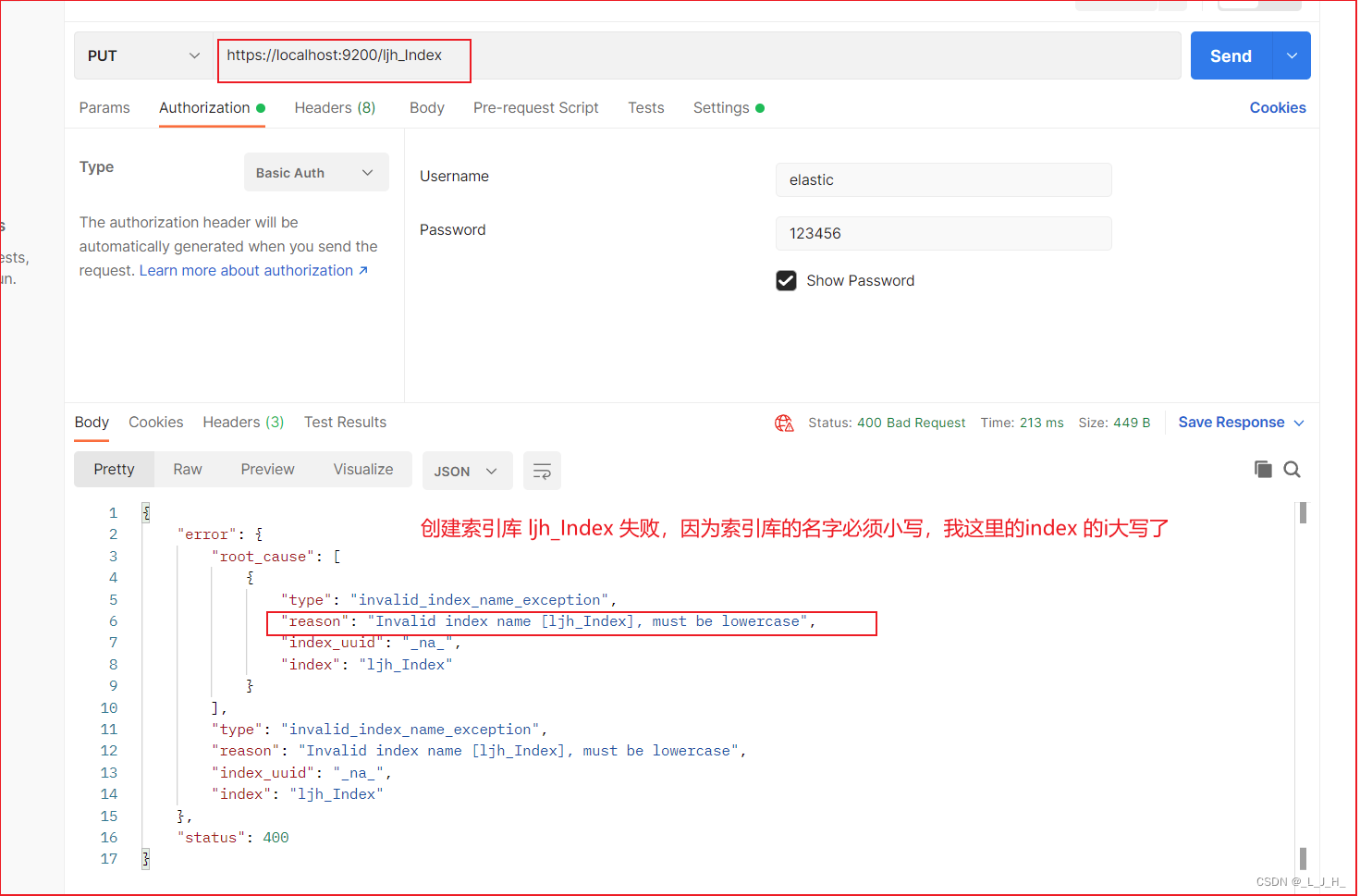Select the response Body tab
The height and width of the screenshot is (896, 1360).
92,423
